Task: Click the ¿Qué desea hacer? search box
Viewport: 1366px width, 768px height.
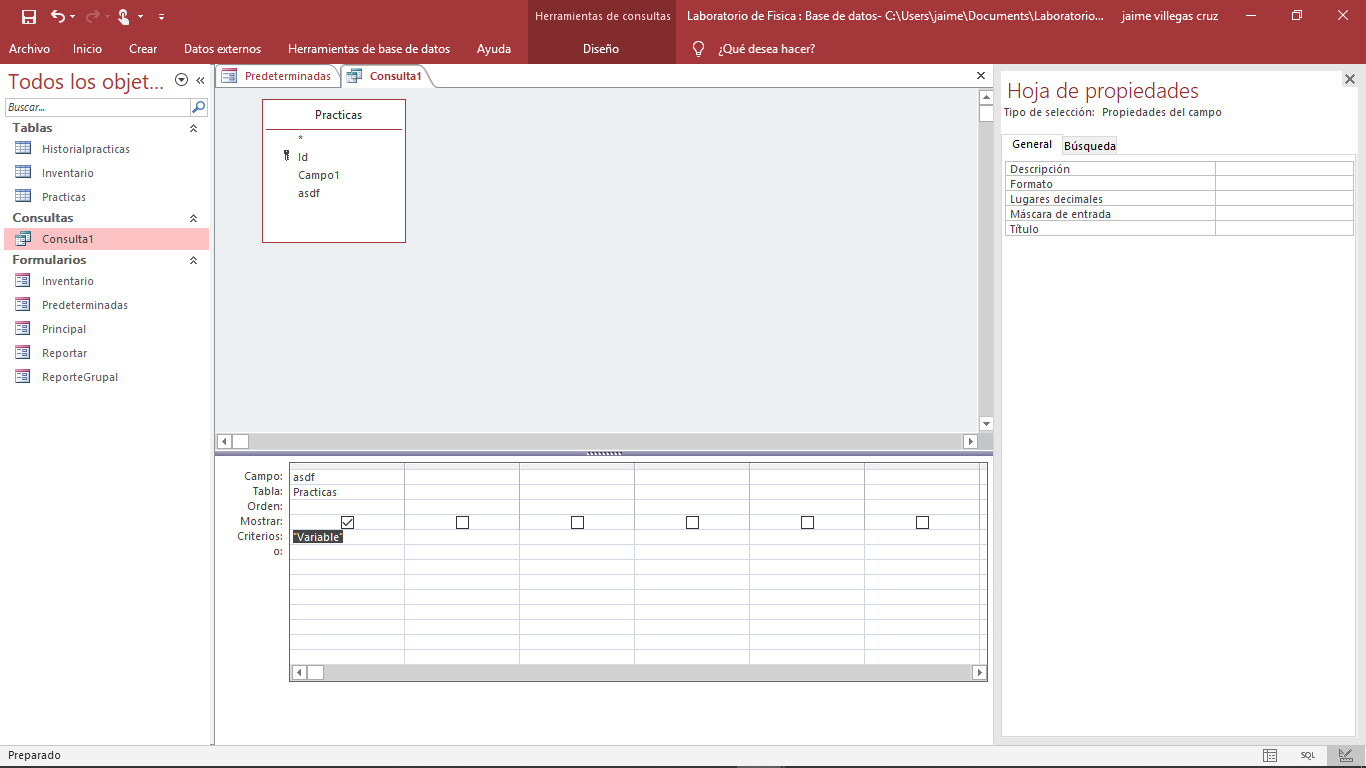Action: click(766, 49)
